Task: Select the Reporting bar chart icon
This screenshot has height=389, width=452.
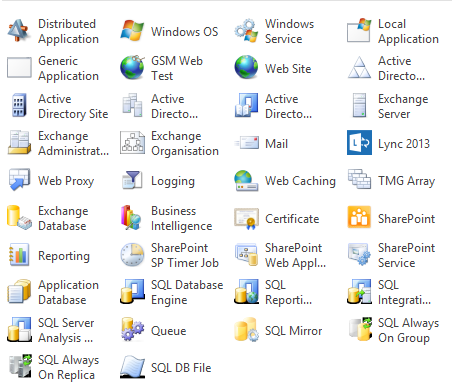Action: (19, 255)
